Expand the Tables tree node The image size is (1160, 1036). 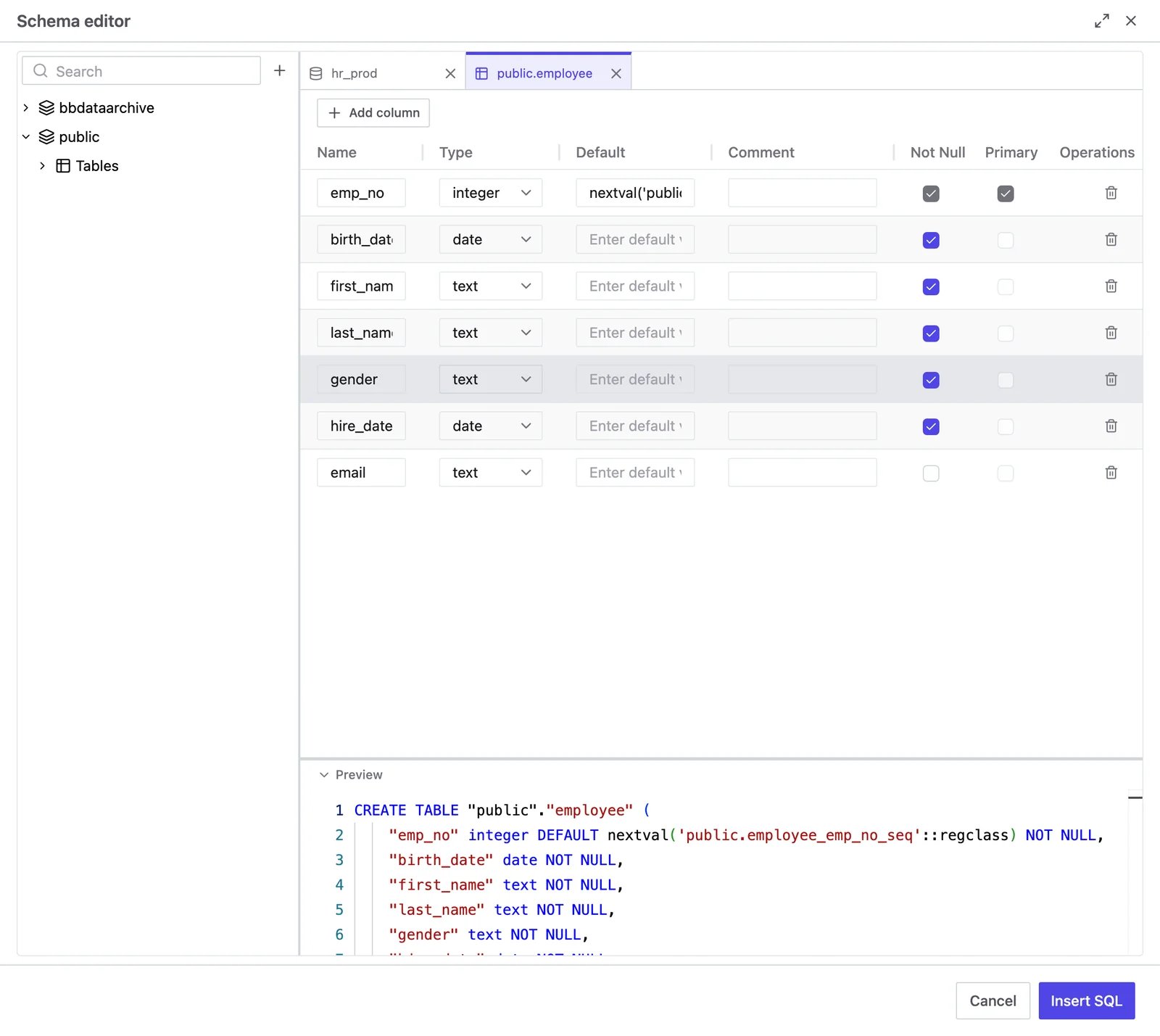(42, 166)
